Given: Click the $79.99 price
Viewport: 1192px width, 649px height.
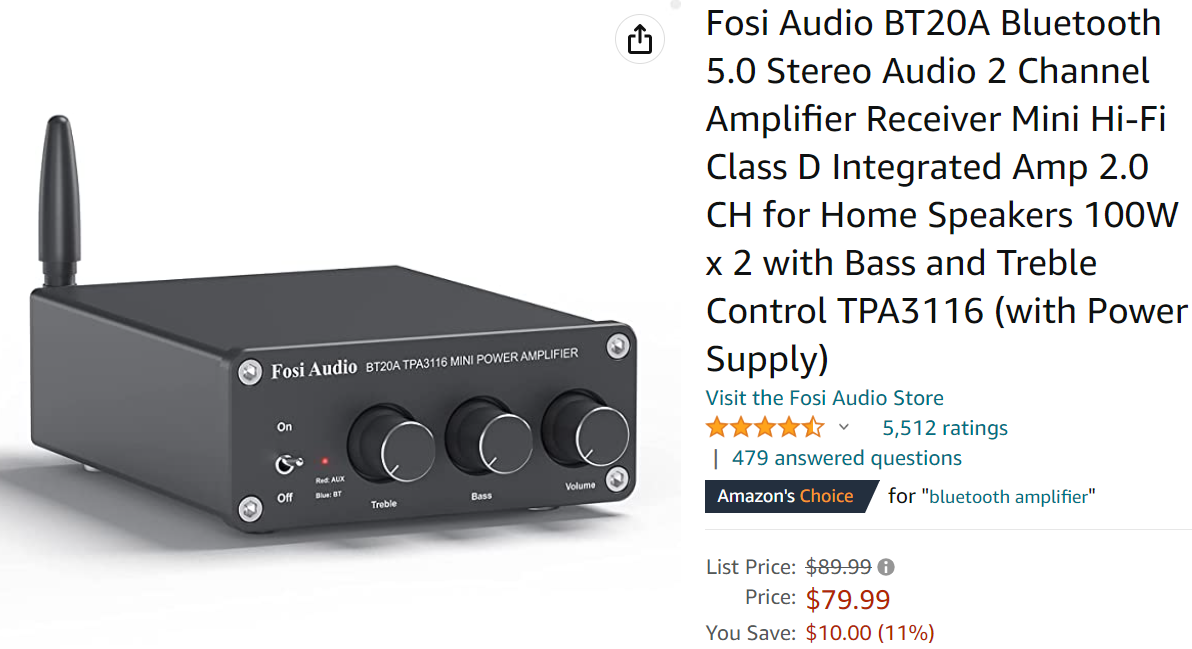Looking at the screenshot, I should tap(848, 600).
